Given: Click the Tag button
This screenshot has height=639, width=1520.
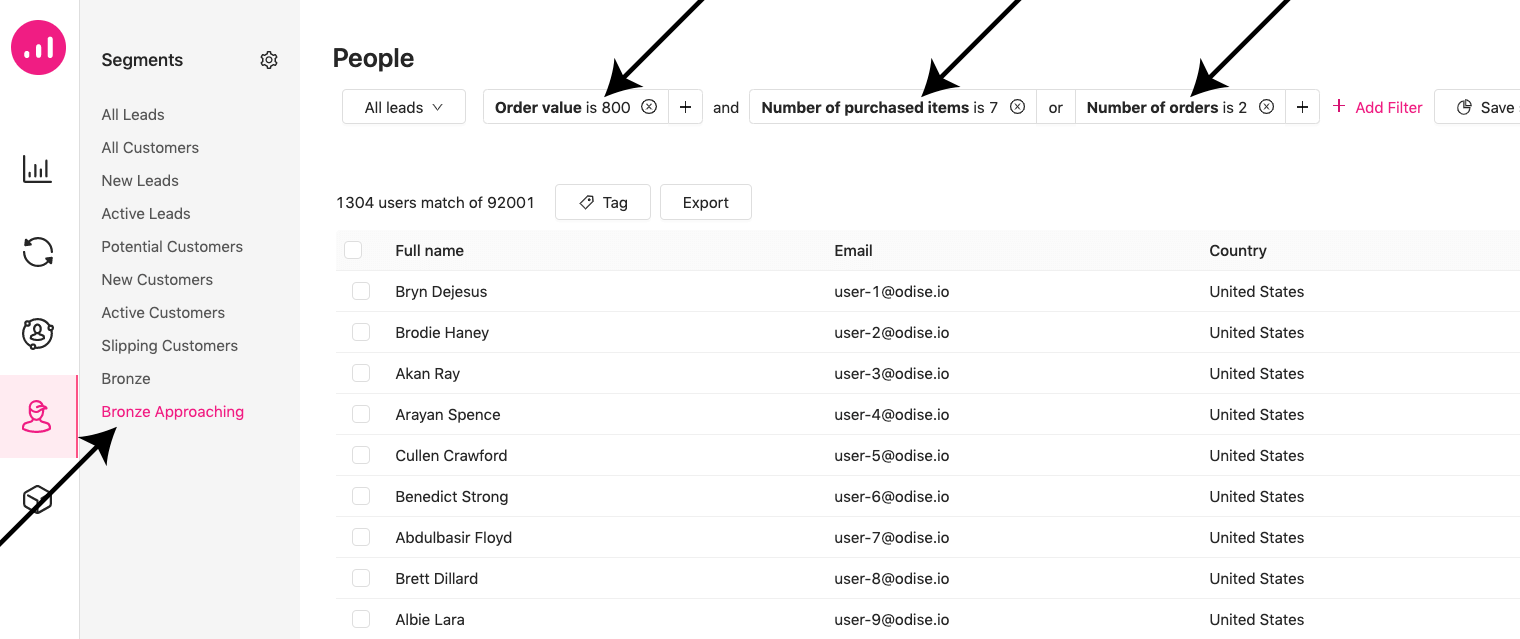Looking at the screenshot, I should [x=603, y=202].
